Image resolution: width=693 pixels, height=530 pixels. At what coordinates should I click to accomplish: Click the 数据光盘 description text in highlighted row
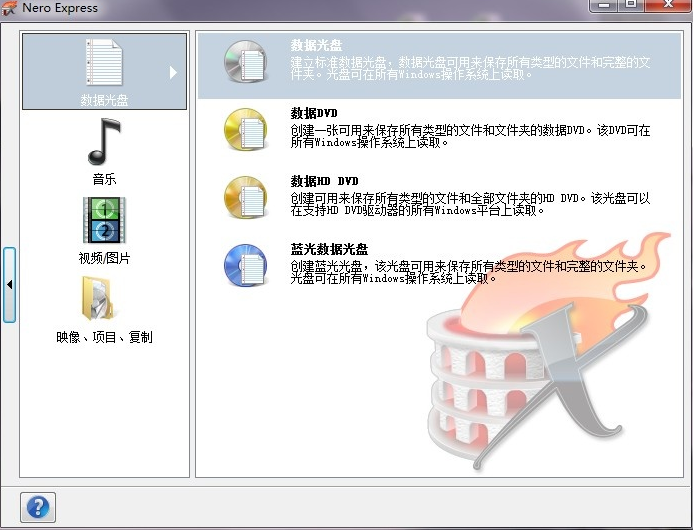tap(470, 68)
